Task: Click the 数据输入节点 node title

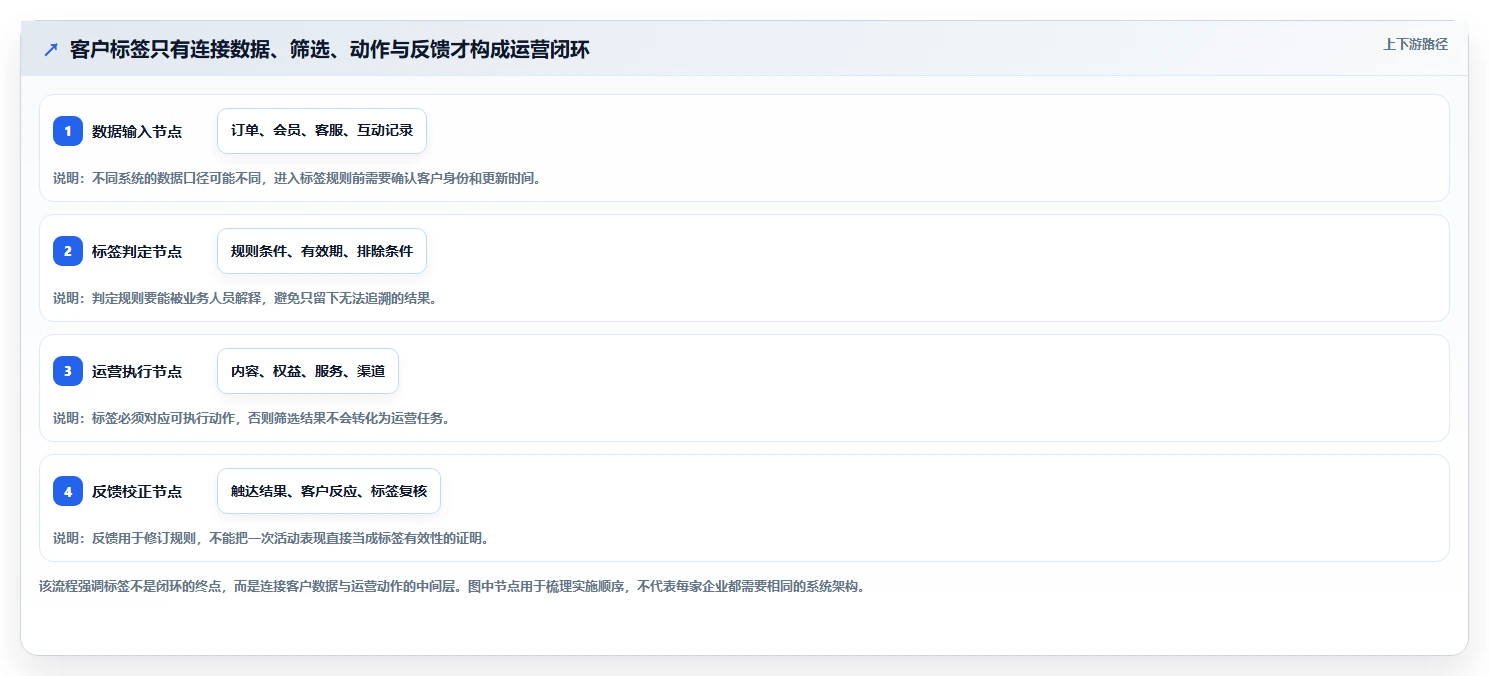Action: [137, 131]
